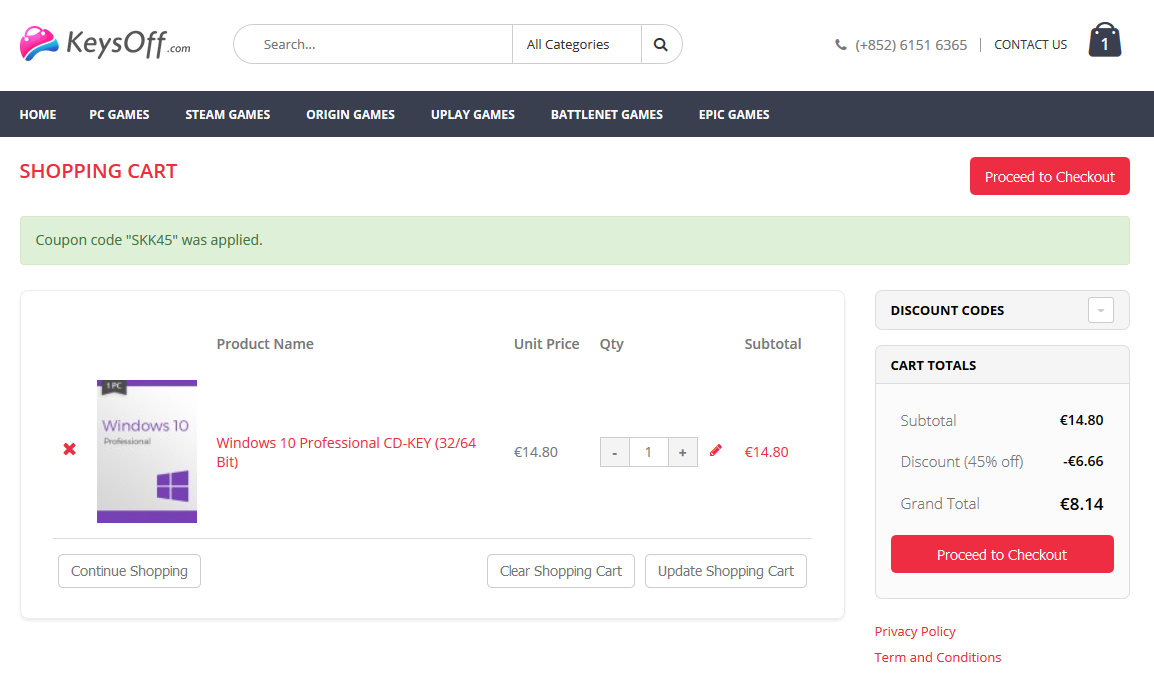
Task: Click the KeysOff.com logo
Action: 105,43
